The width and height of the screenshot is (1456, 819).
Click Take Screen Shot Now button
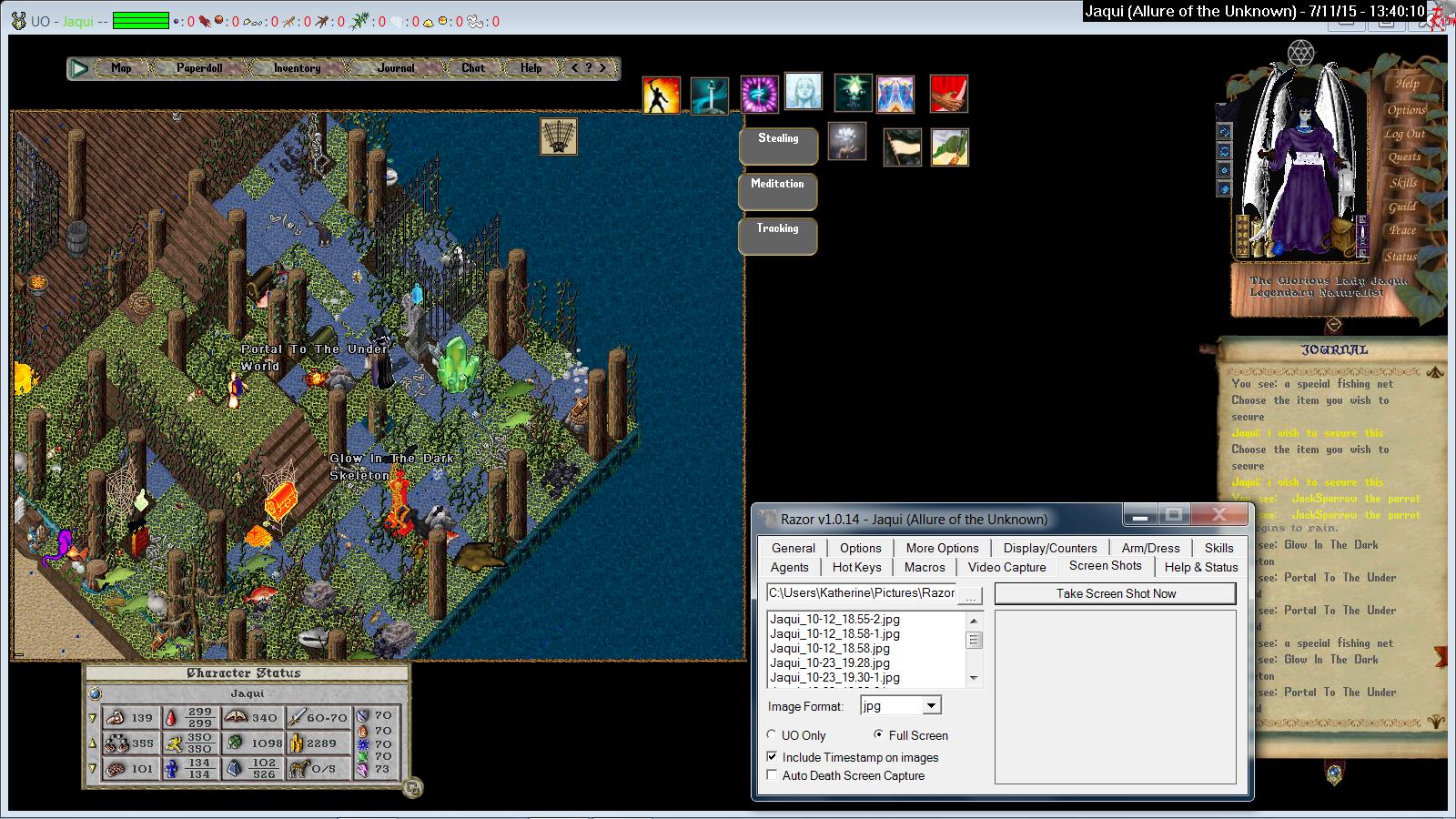(x=1116, y=593)
